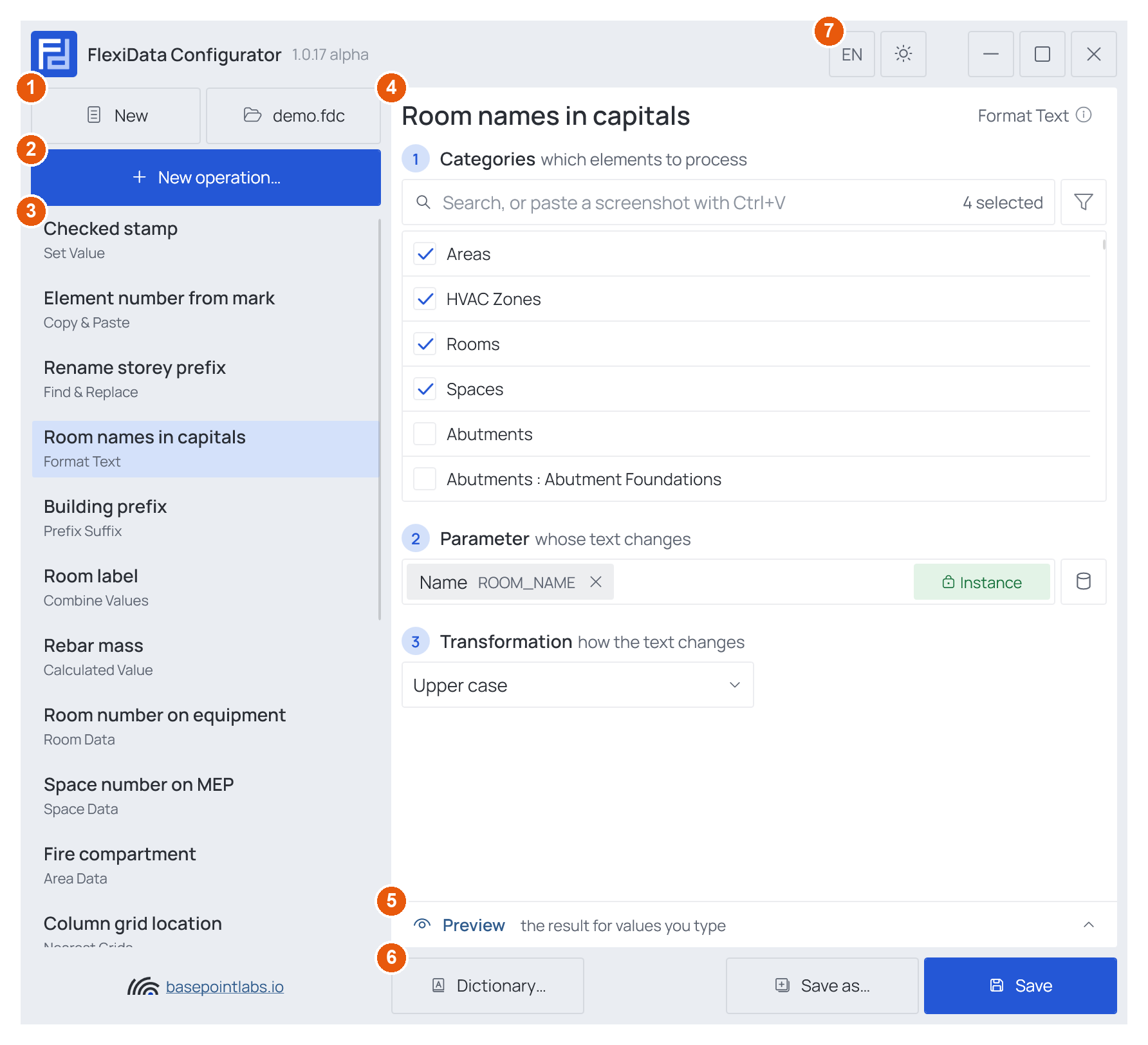
Task: Select Room names in capitals operation
Action: [205, 449]
